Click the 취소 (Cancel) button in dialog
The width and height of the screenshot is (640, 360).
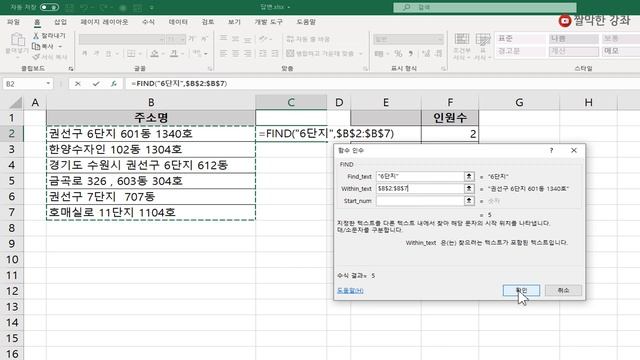click(x=563, y=290)
